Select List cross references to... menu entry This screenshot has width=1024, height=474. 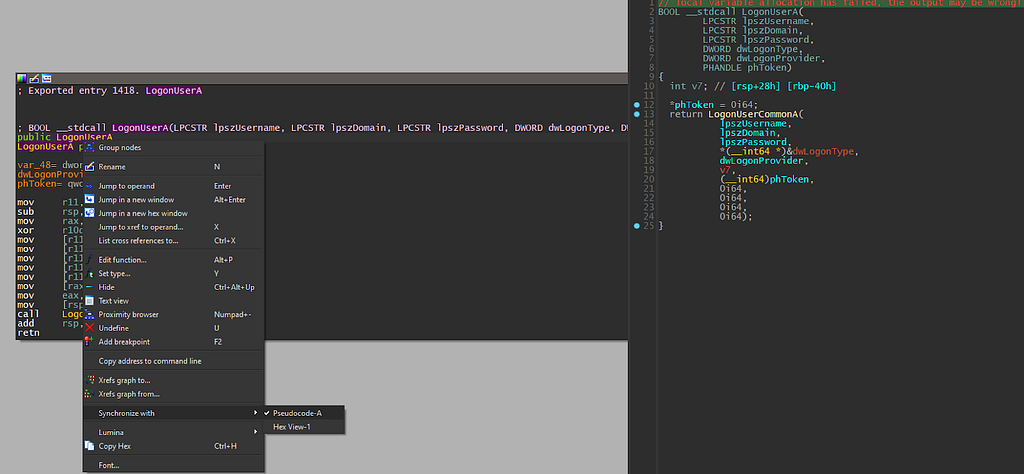pos(138,240)
